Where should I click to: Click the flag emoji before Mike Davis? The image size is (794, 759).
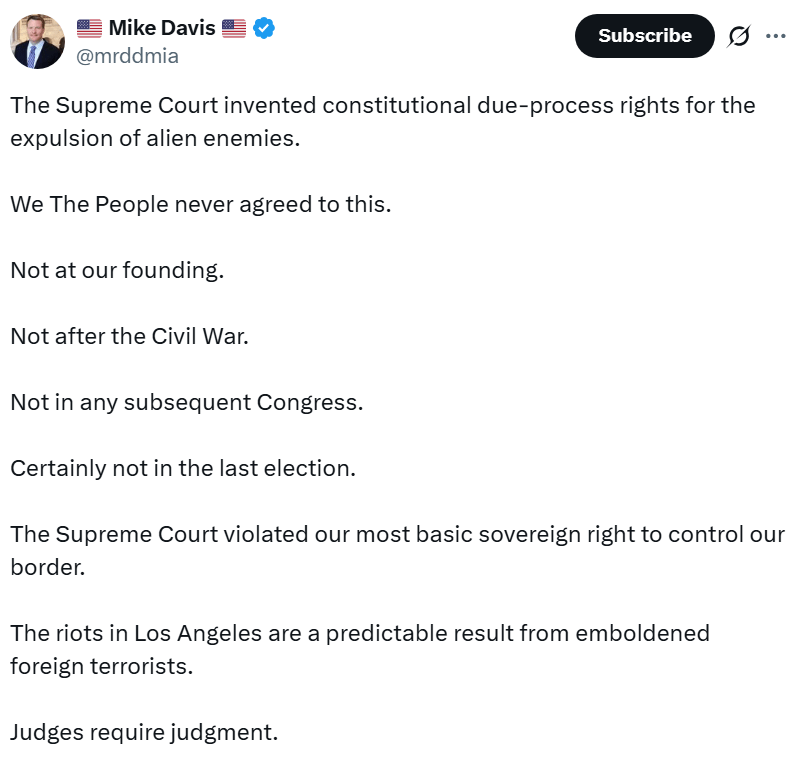click(x=89, y=29)
